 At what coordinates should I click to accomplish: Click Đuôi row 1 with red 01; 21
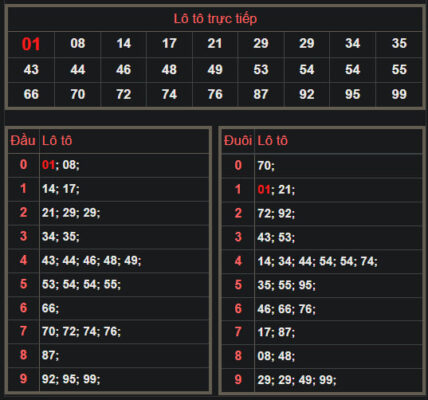[x=322, y=190]
